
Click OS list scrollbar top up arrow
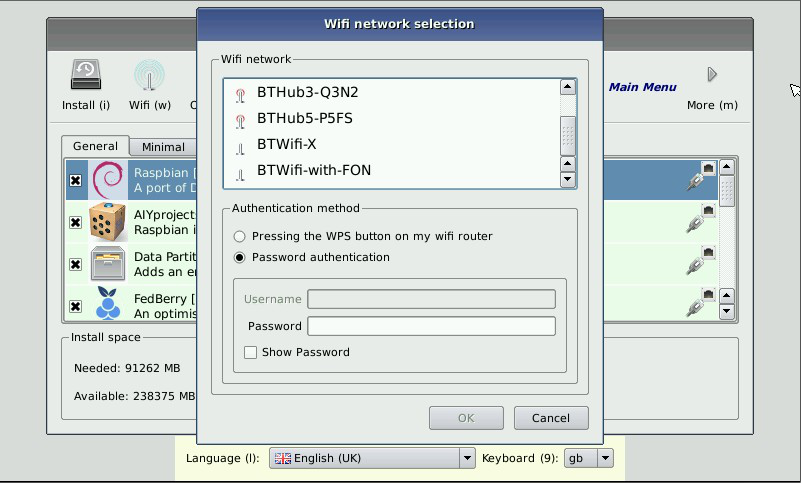[726, 167]
